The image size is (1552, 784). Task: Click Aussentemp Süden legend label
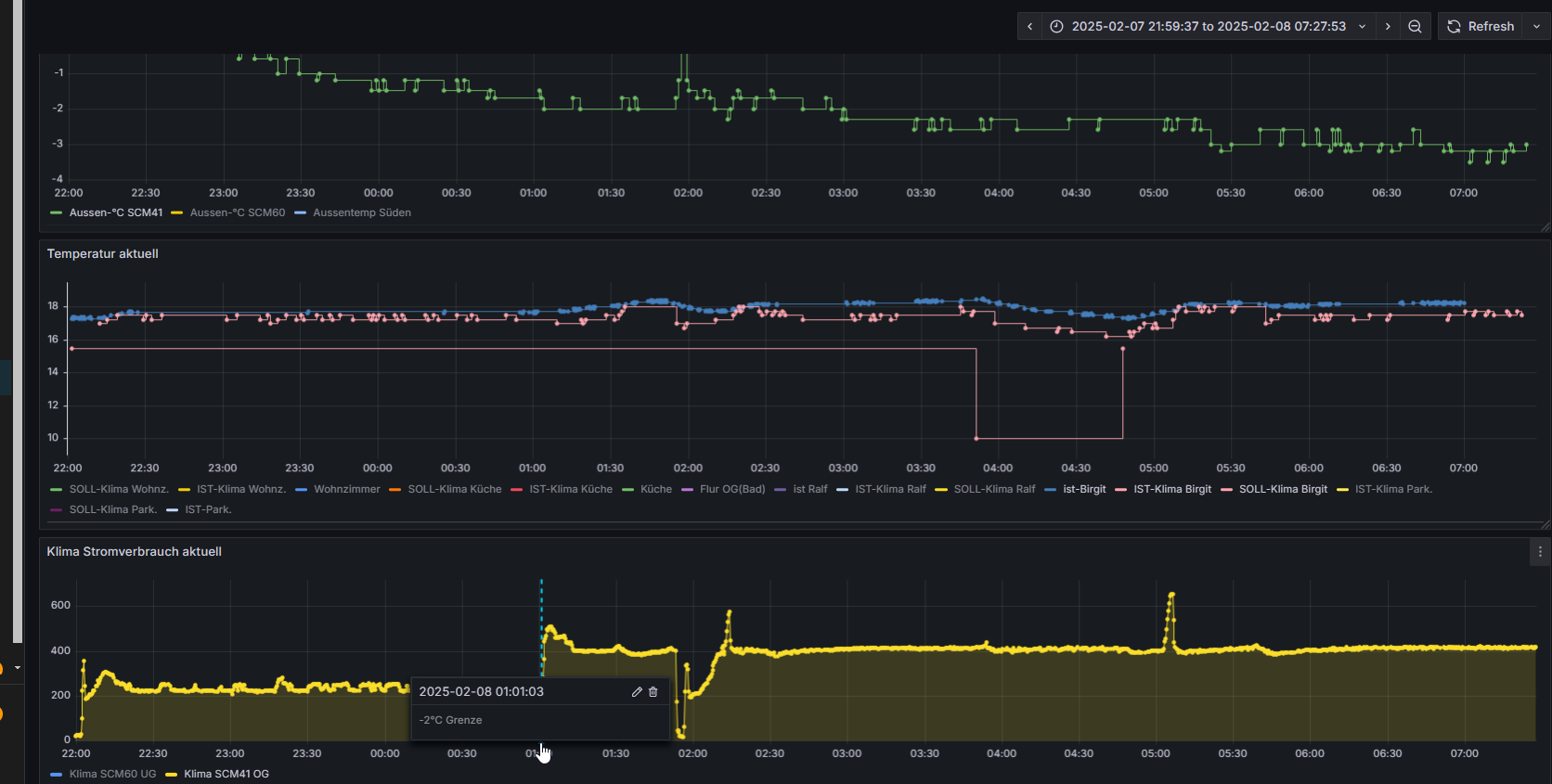pyautogui.click(x=361, y=212)
